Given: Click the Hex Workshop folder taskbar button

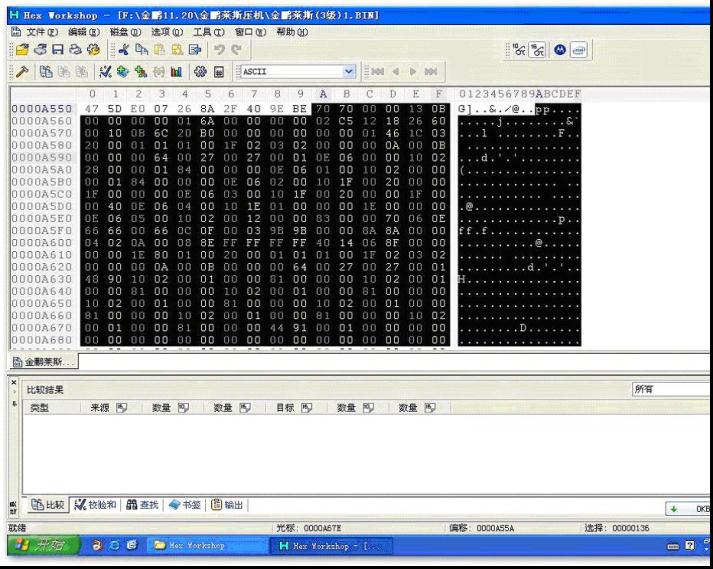Looking at the screenshot, I should coord(207,545).
